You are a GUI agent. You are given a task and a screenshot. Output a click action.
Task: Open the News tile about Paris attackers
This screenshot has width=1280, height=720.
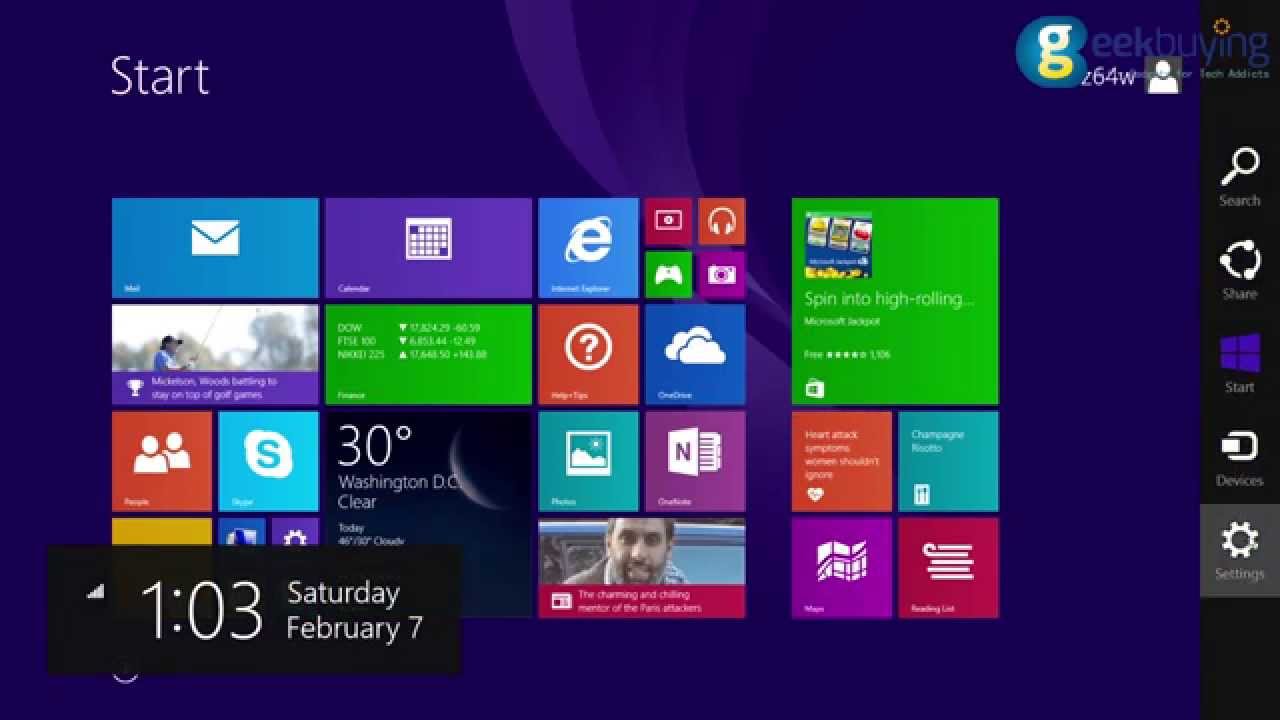pos(642,568)
